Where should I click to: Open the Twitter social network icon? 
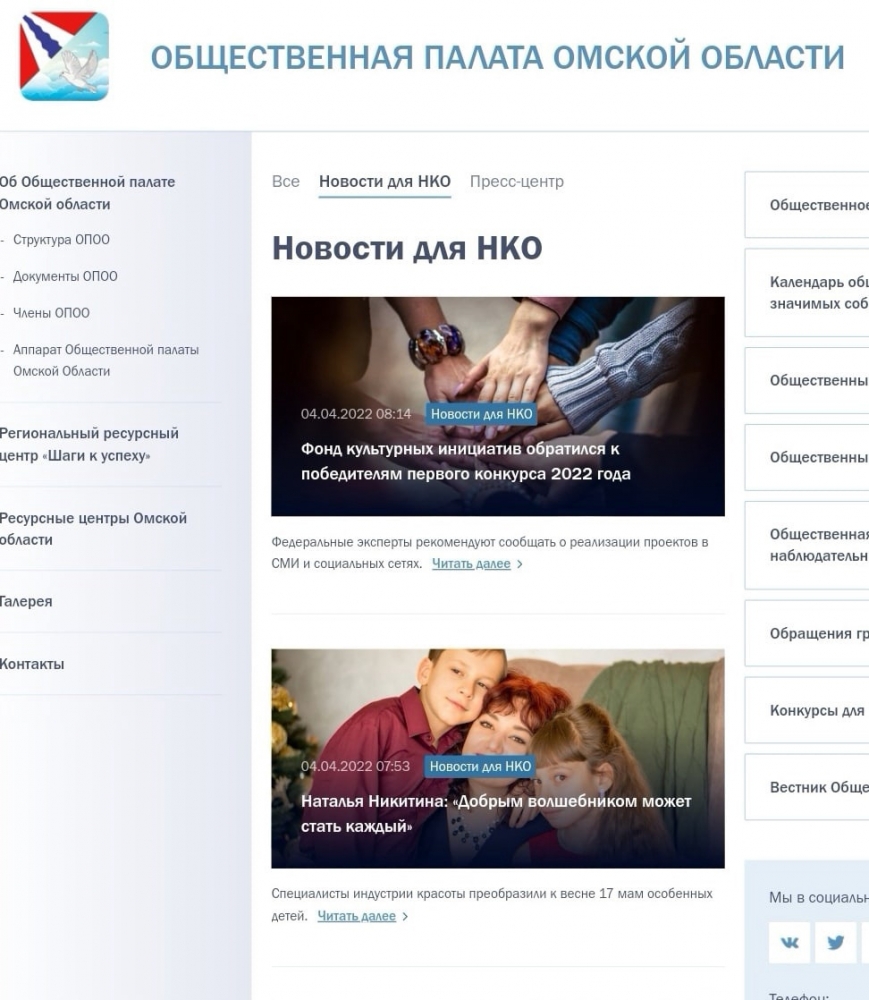pyautogui.click(x=835, y=942)
